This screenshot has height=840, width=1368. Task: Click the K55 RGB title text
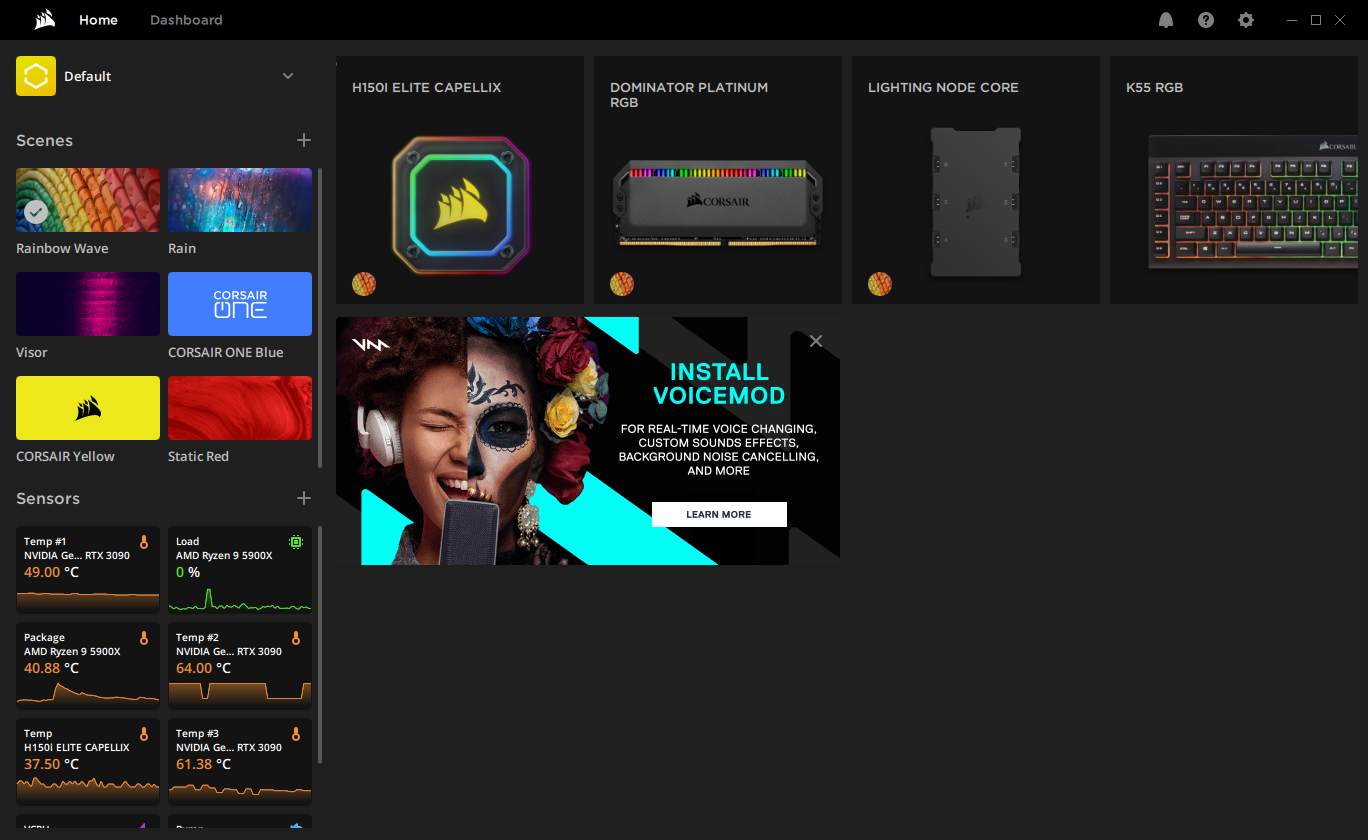pyautogui.click(x=1154, y=88)
